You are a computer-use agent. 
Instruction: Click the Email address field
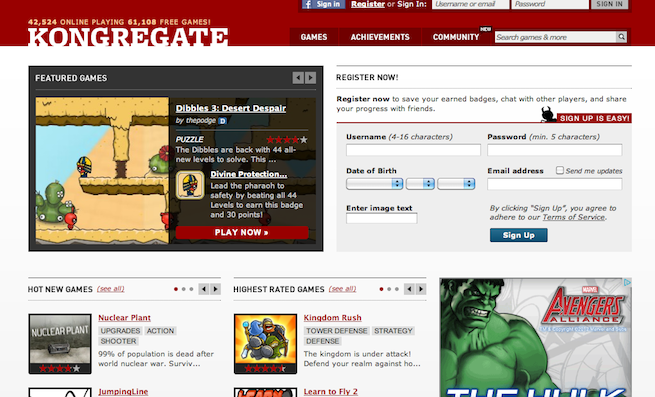point(554,184)
